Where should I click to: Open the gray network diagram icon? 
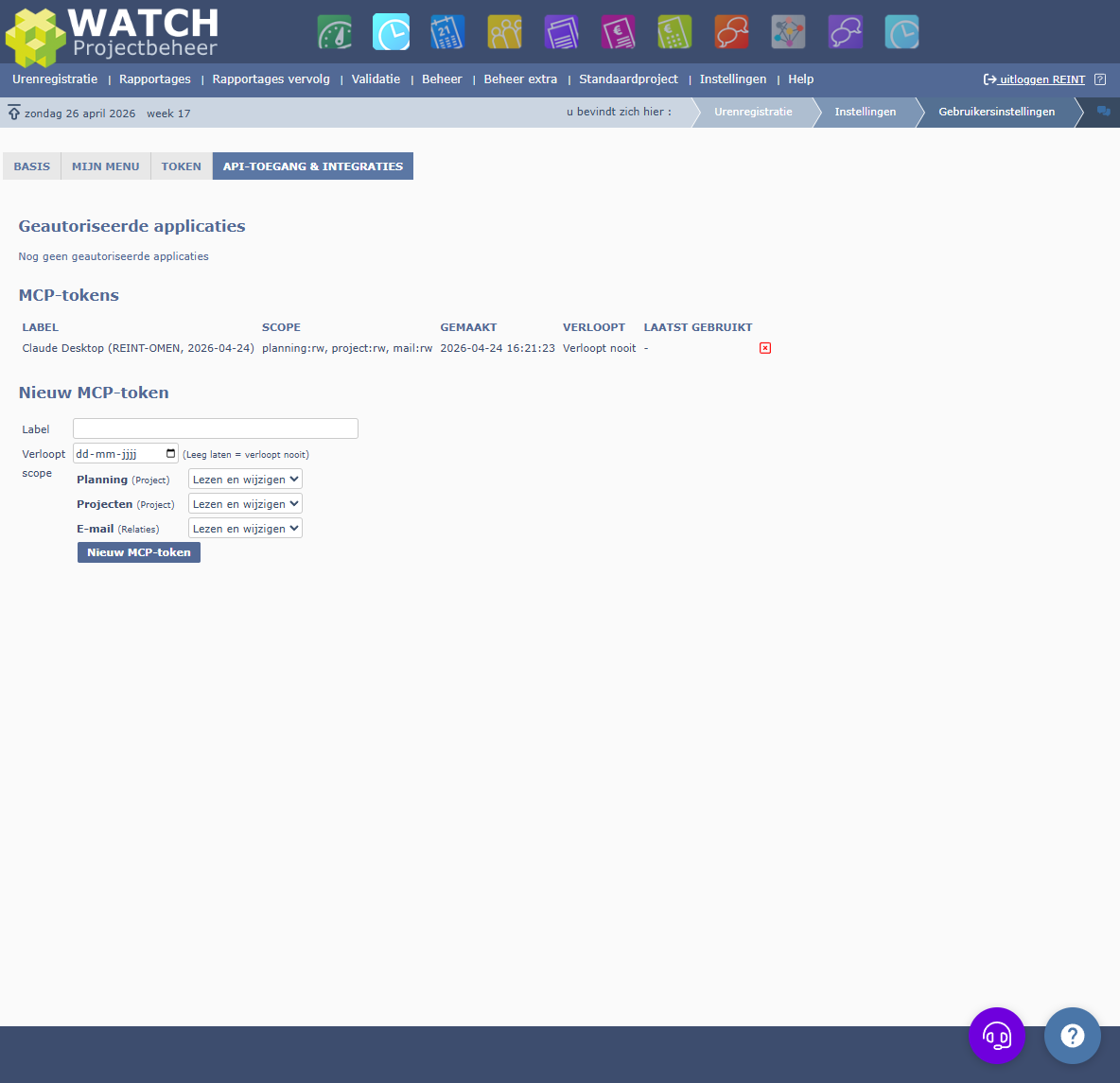pos(788,31)
